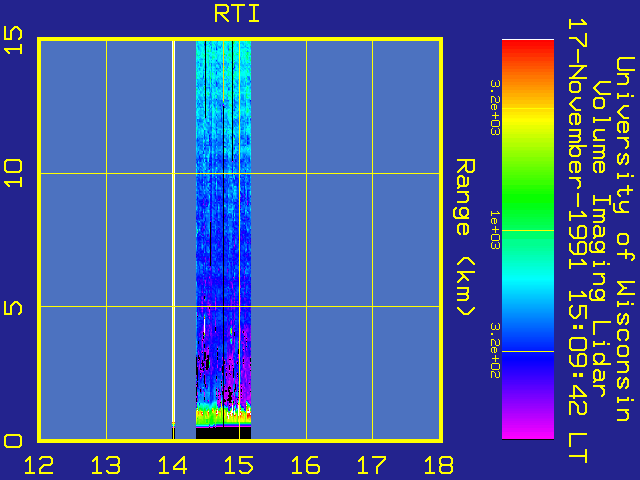Click x-axis label 18
The height and width of the screenshot is (480, 640).
[439, 465]
